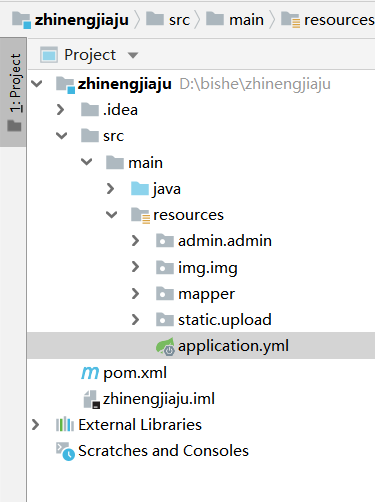
Task: Select External Libraries label
Action: 140,425
